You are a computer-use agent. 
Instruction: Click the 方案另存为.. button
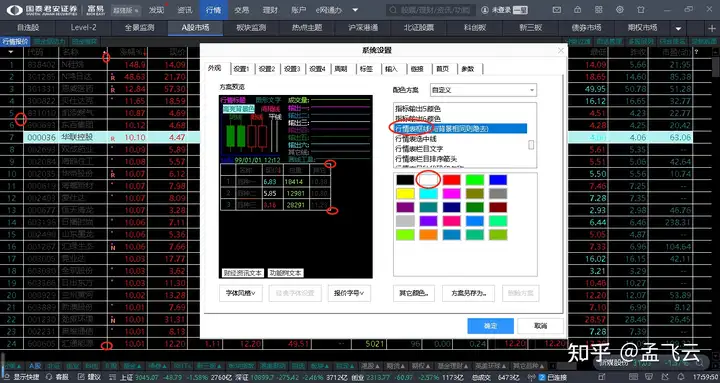tap(468, 293)
